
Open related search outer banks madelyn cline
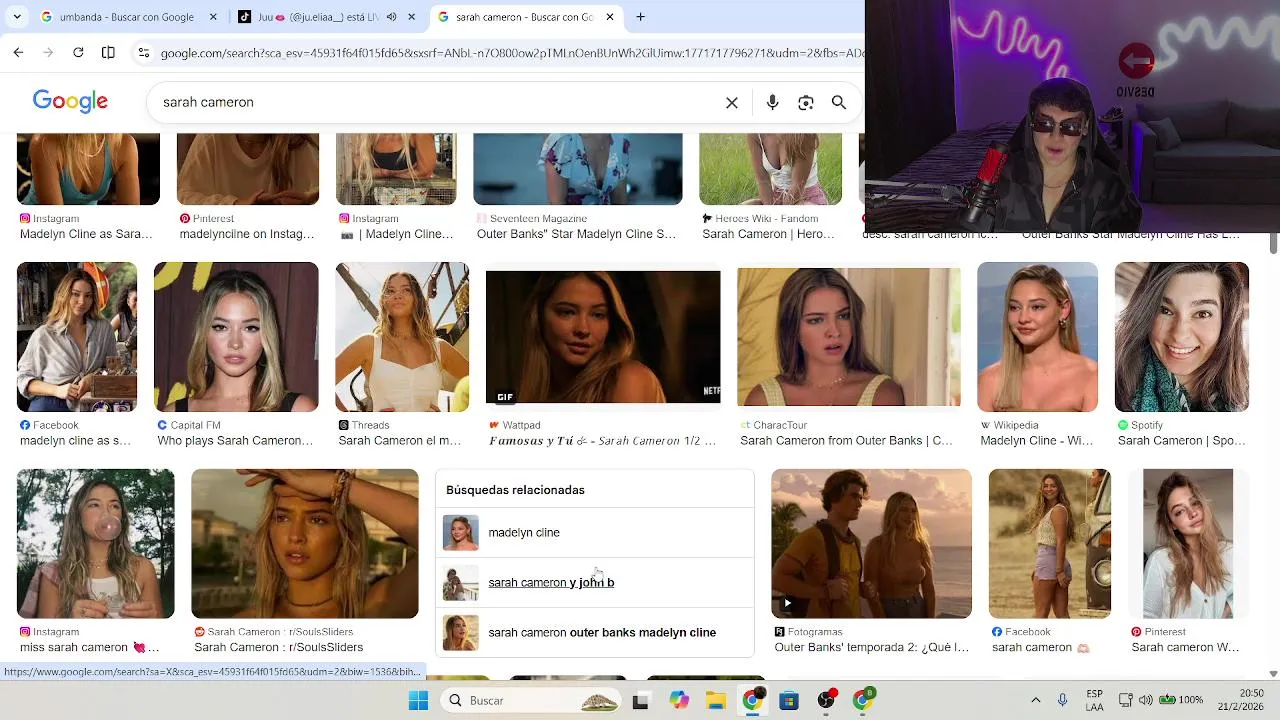(x=595, y=633)
